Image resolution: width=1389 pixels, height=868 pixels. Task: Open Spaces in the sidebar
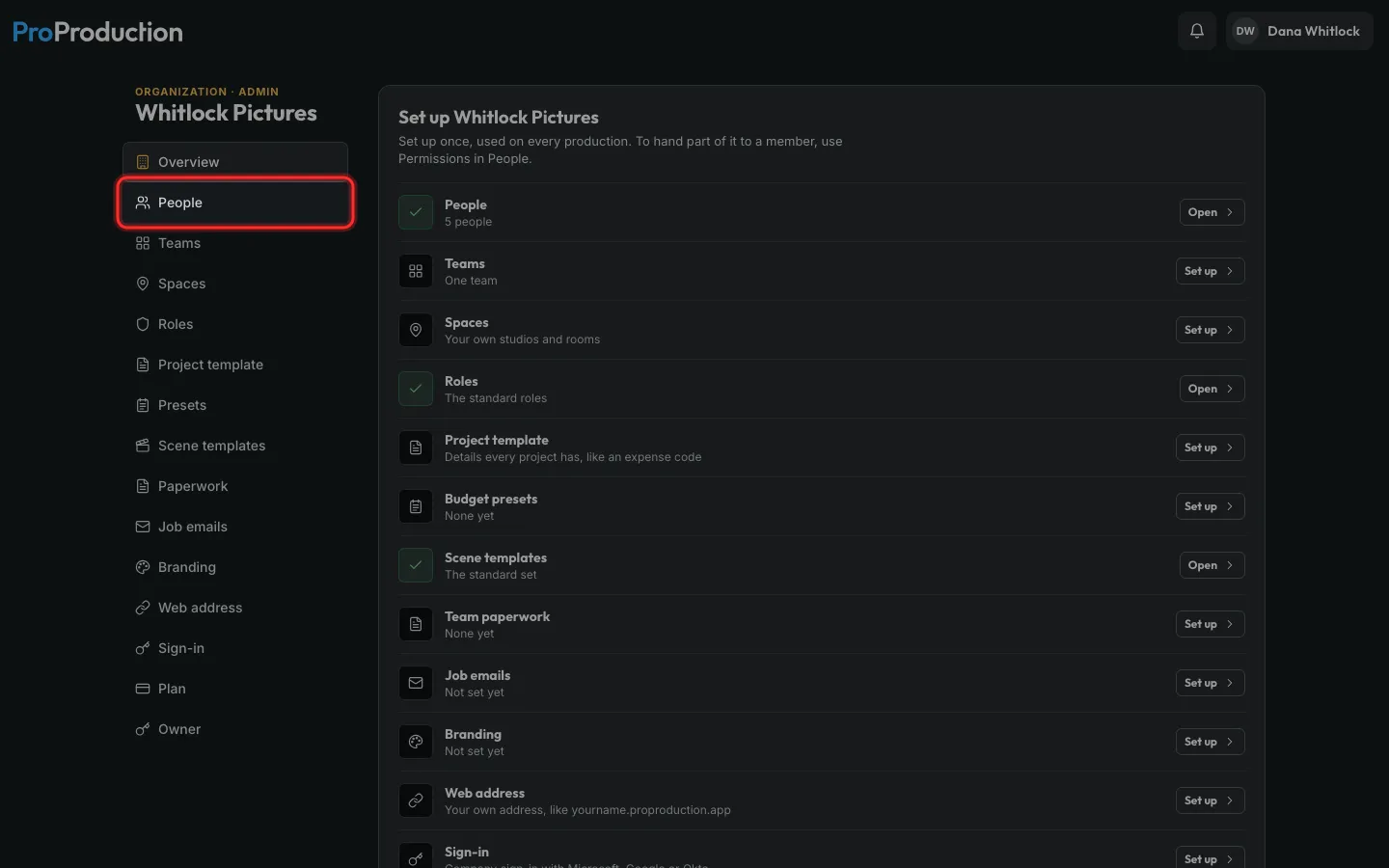tap(235, 284)
